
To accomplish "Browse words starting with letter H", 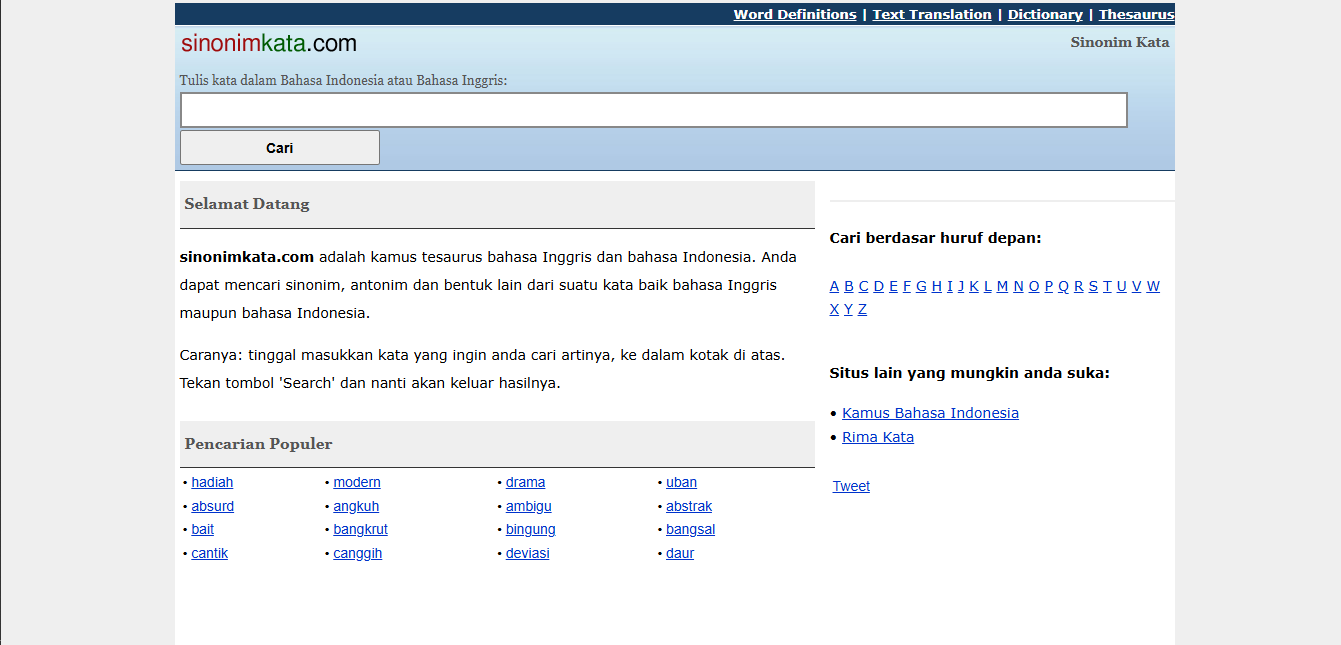I will 937,286.
